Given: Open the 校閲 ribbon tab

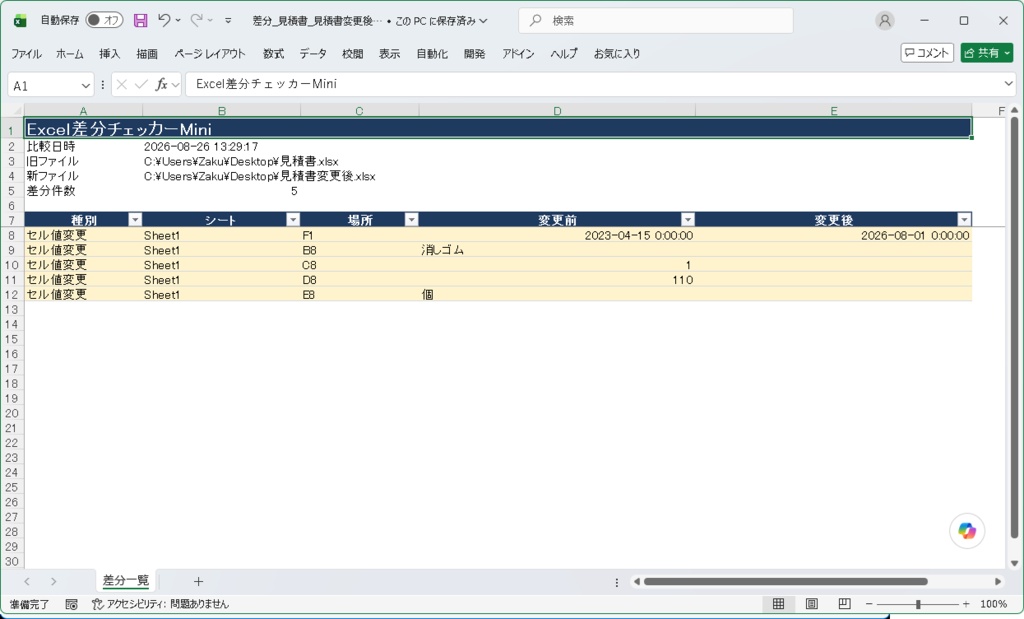Looking at the screenshot, I should (352, 54).
